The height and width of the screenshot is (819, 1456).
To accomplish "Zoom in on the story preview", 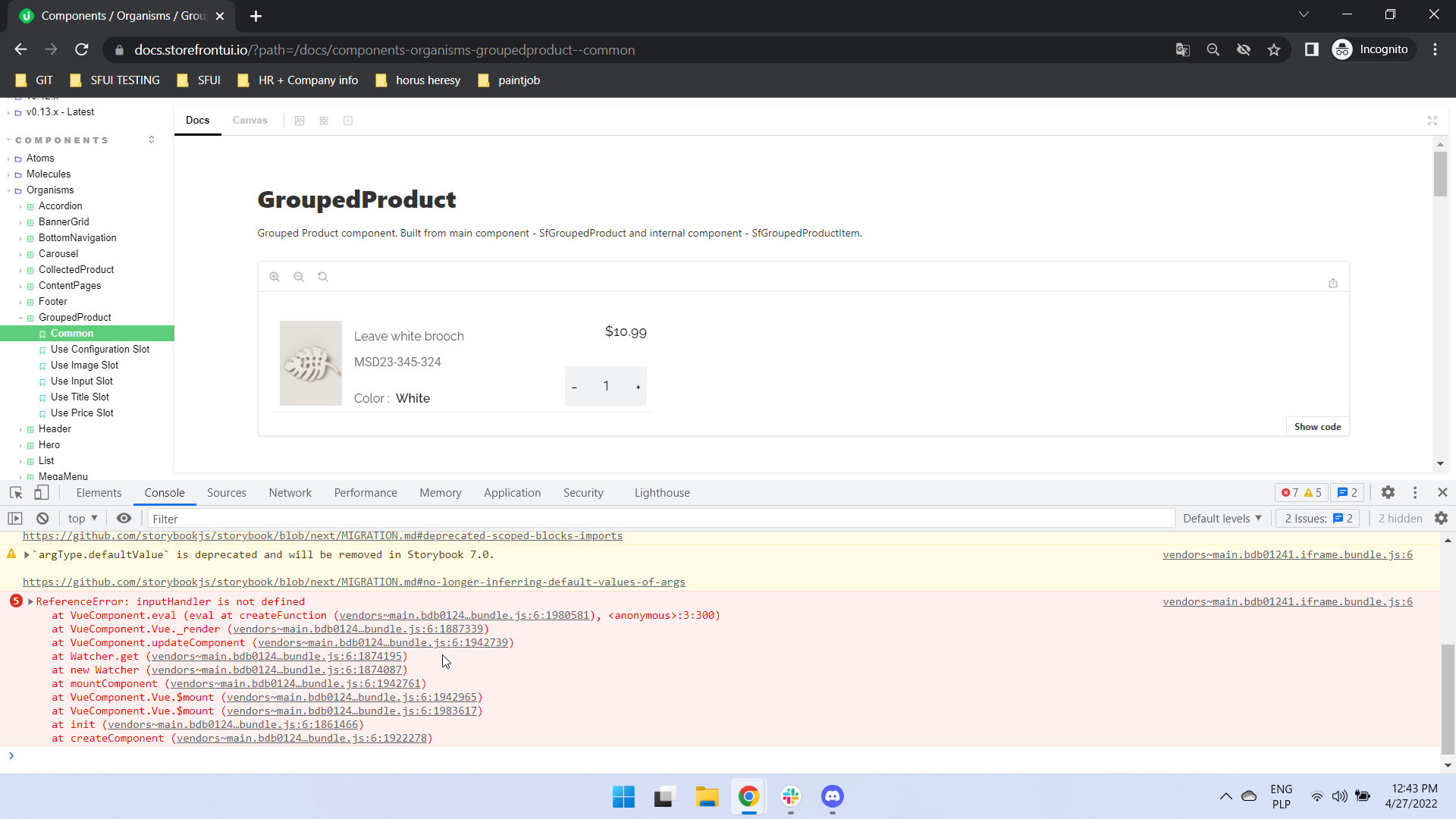I will (275, 276).
